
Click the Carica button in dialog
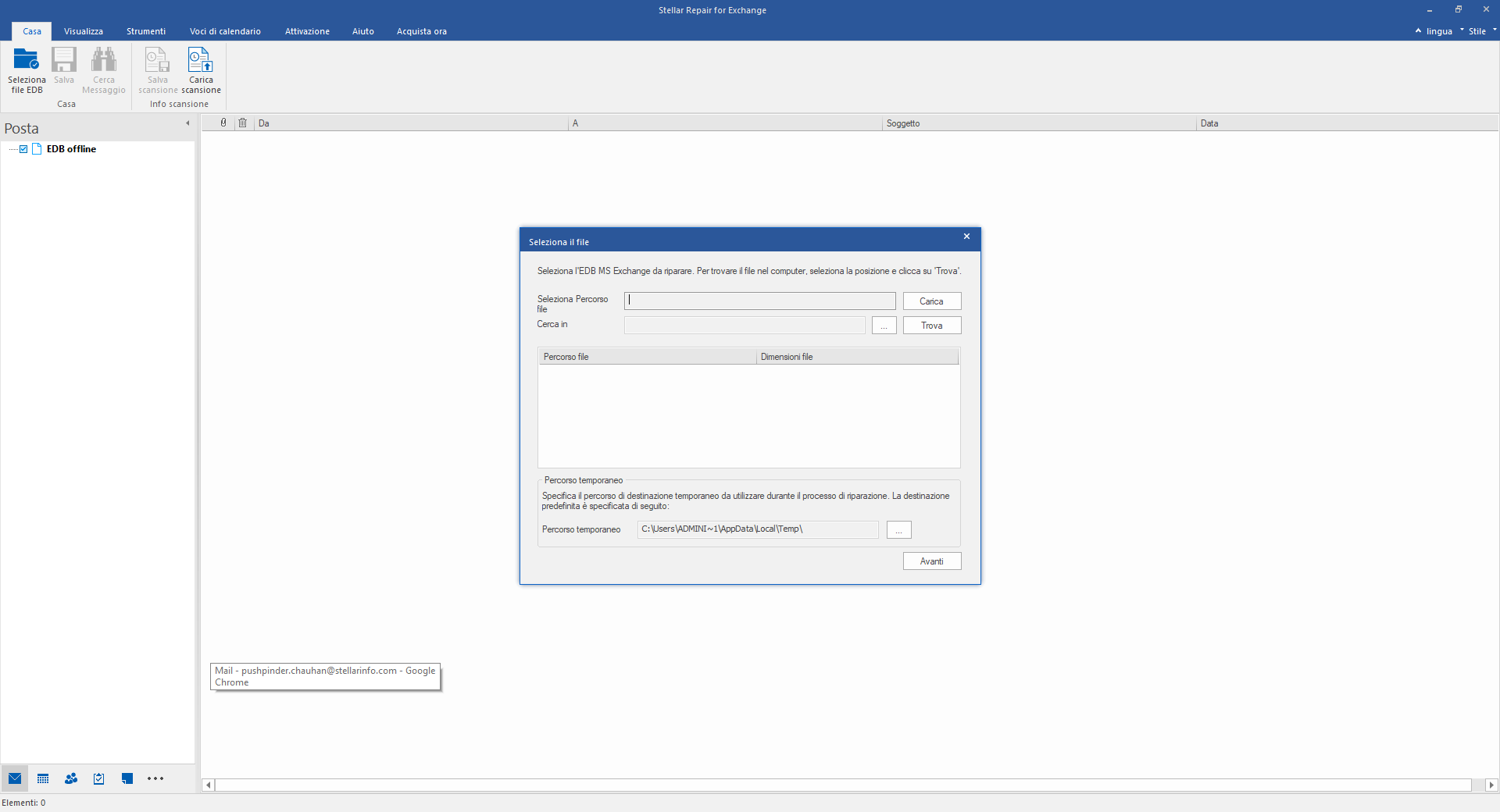pos(932,301)
